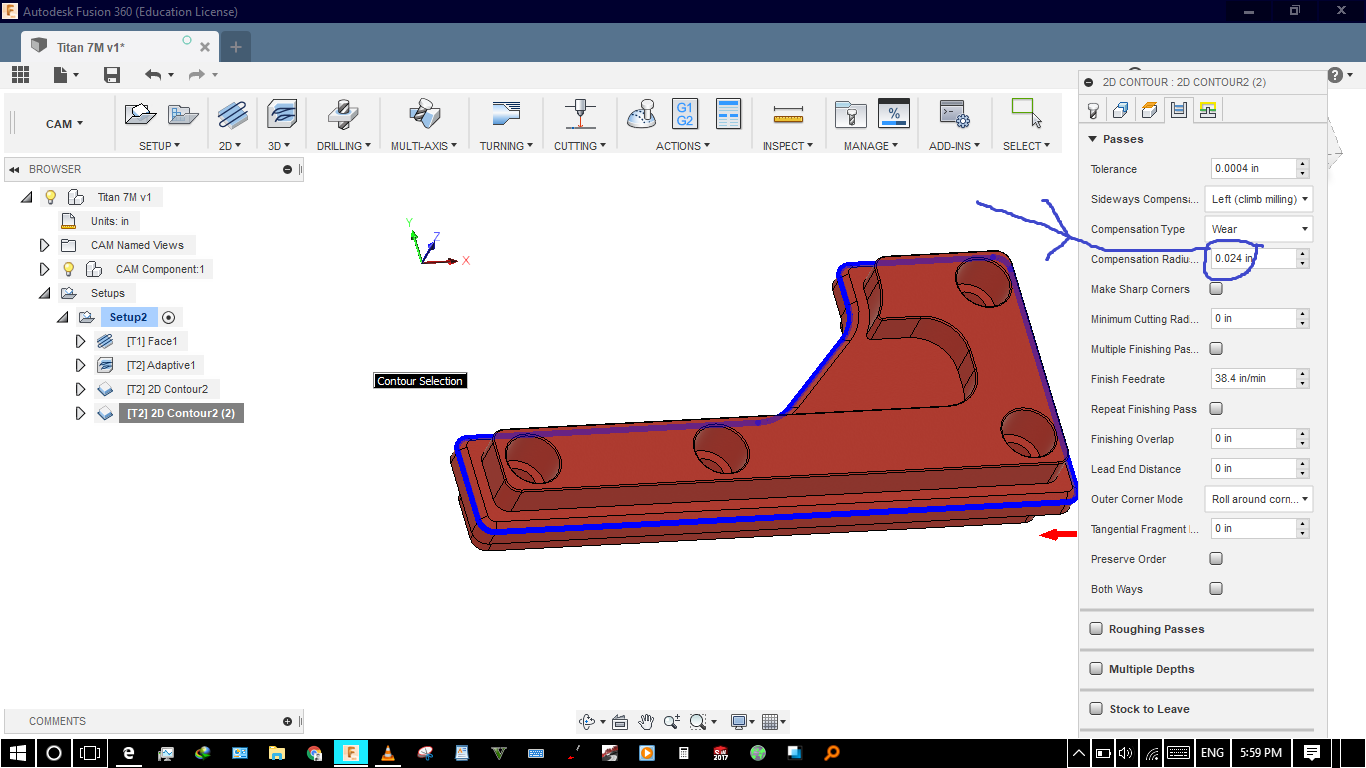Open the Compensation Type dropdown

tap(1258, 229)
